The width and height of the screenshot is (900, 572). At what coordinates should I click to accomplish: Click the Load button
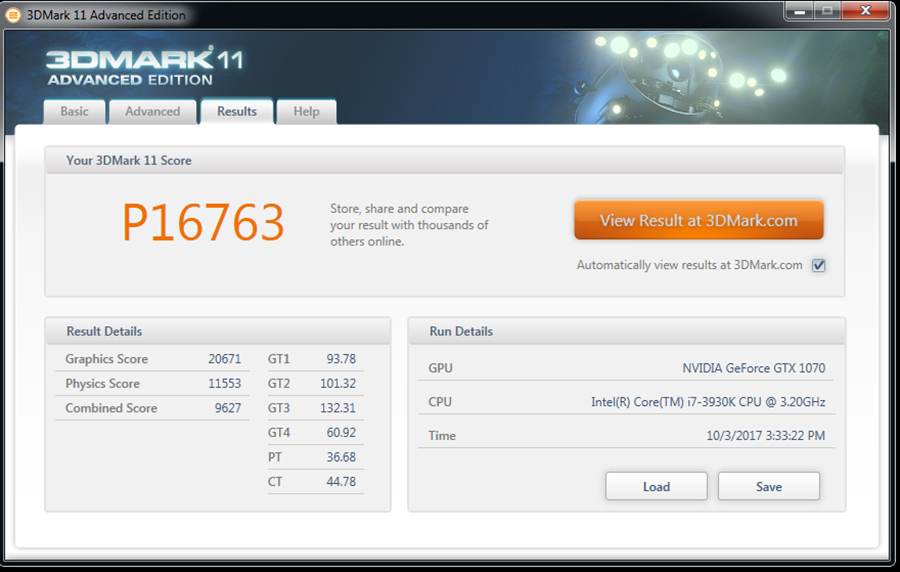pyautogui.click(x=656, y=487)
